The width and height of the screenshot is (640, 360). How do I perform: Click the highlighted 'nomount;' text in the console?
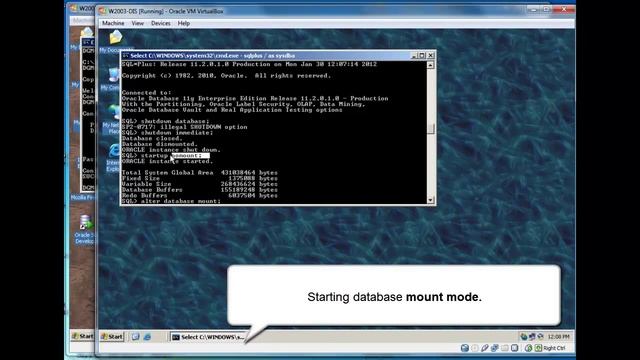191,156
